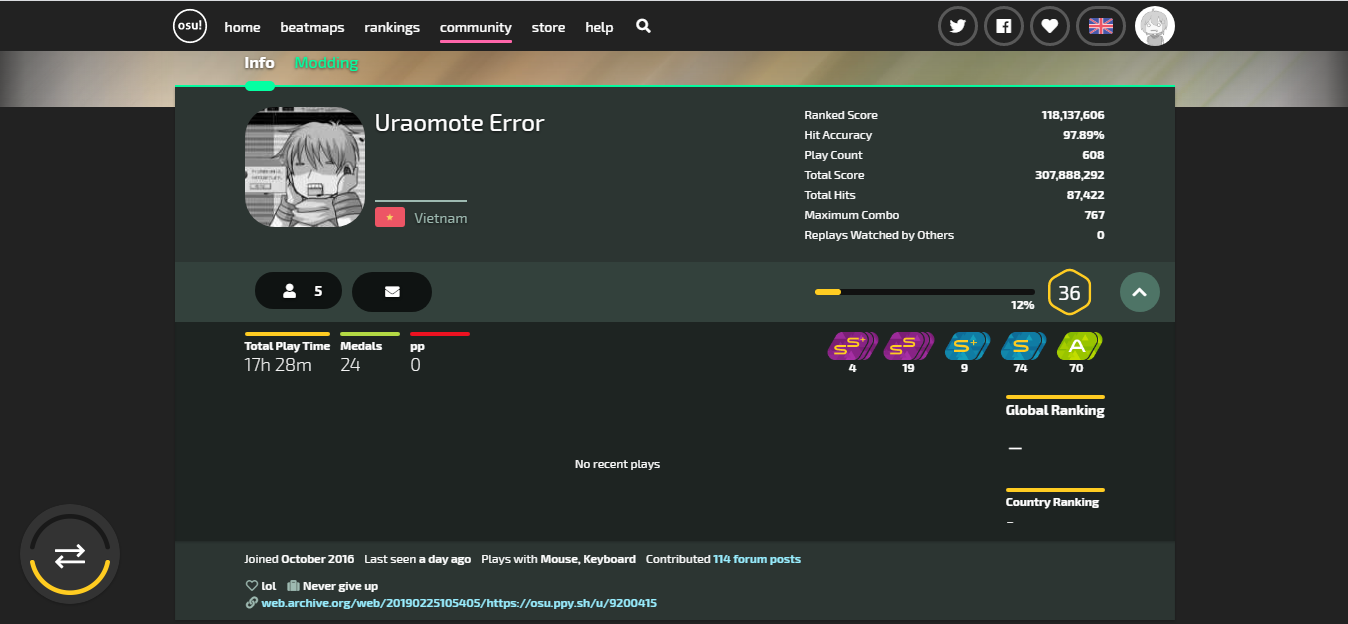Viewport: 1348px width, 624px height.
Task: Click the Plays with Mouse, Keyboard text
Action: tap(558, 559)
